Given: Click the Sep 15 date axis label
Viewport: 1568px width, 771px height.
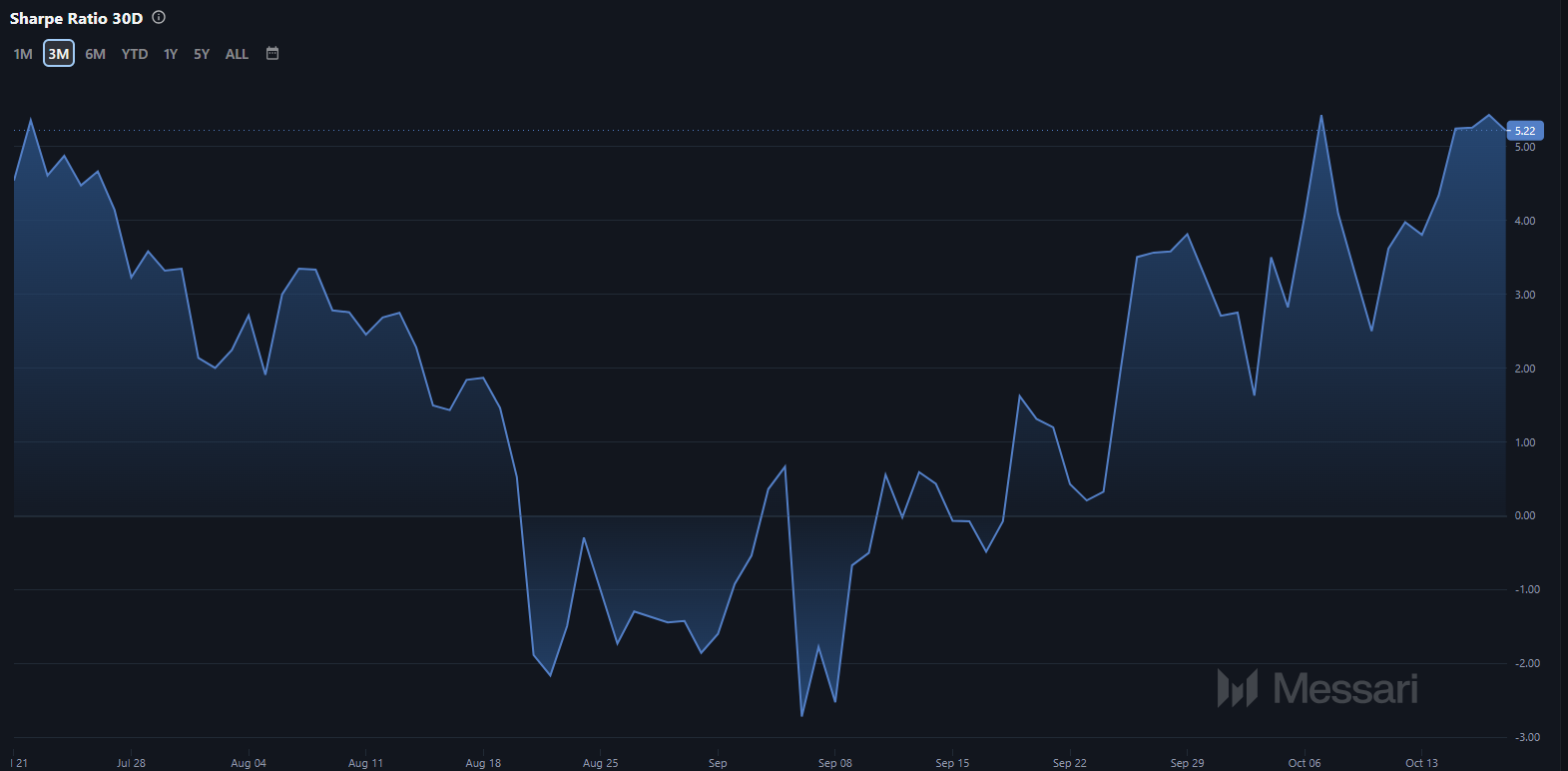Looking at the screenshot, I should 952,763.
